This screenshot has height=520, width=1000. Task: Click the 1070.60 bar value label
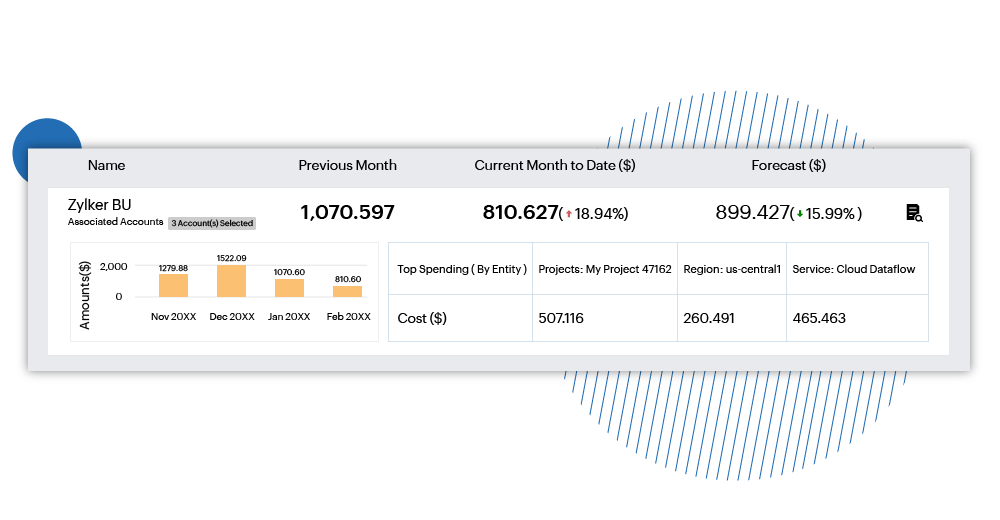pyautogui.click(x=290, y=272)
